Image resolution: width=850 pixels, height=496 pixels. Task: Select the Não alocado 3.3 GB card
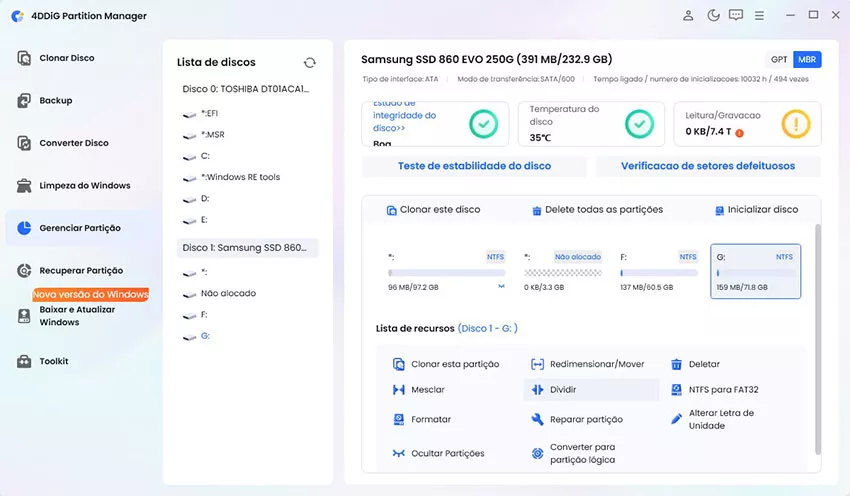tap(563, 272)
